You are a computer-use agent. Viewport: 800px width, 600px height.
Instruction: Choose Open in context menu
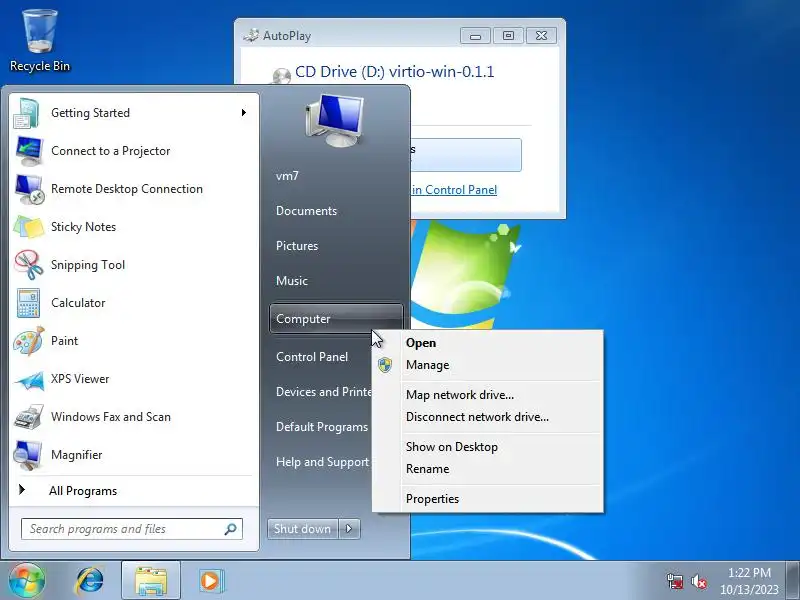[x=488, y=343]
